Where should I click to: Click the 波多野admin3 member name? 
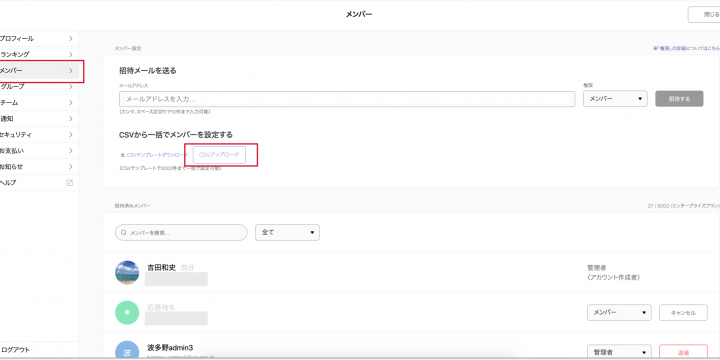tap(170, 348)
